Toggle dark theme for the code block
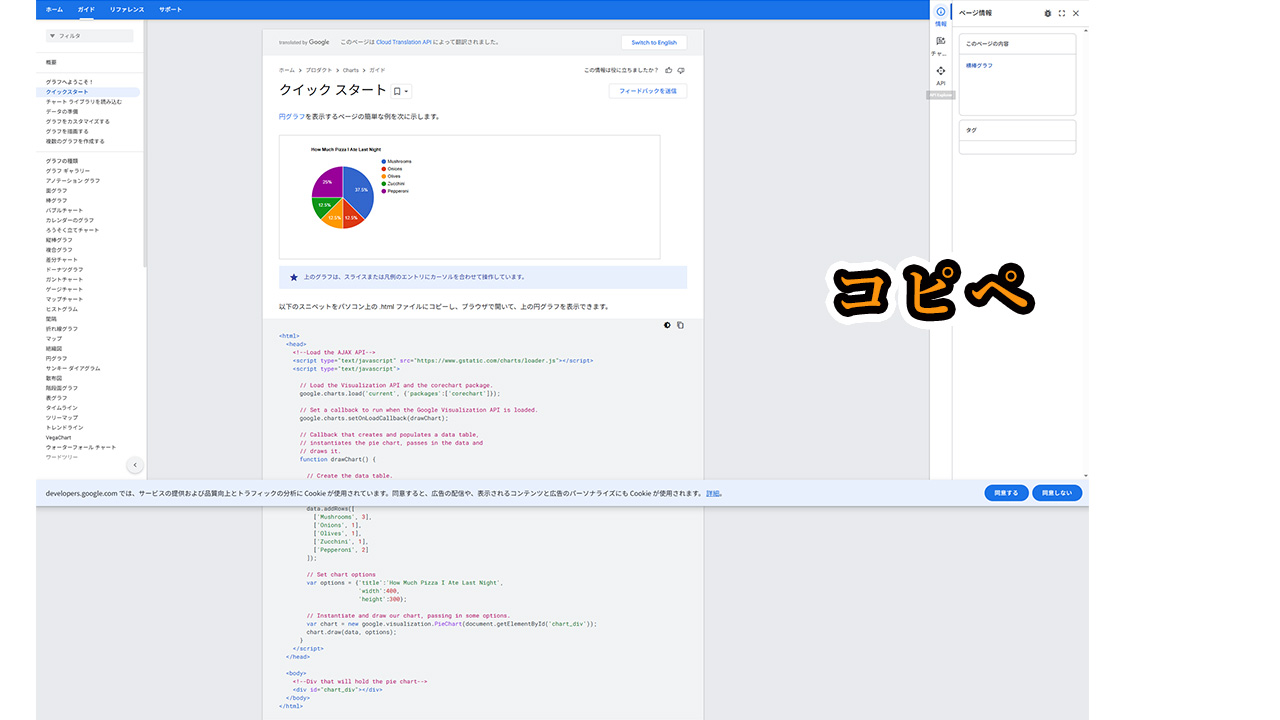 click(x=668, y=325)
